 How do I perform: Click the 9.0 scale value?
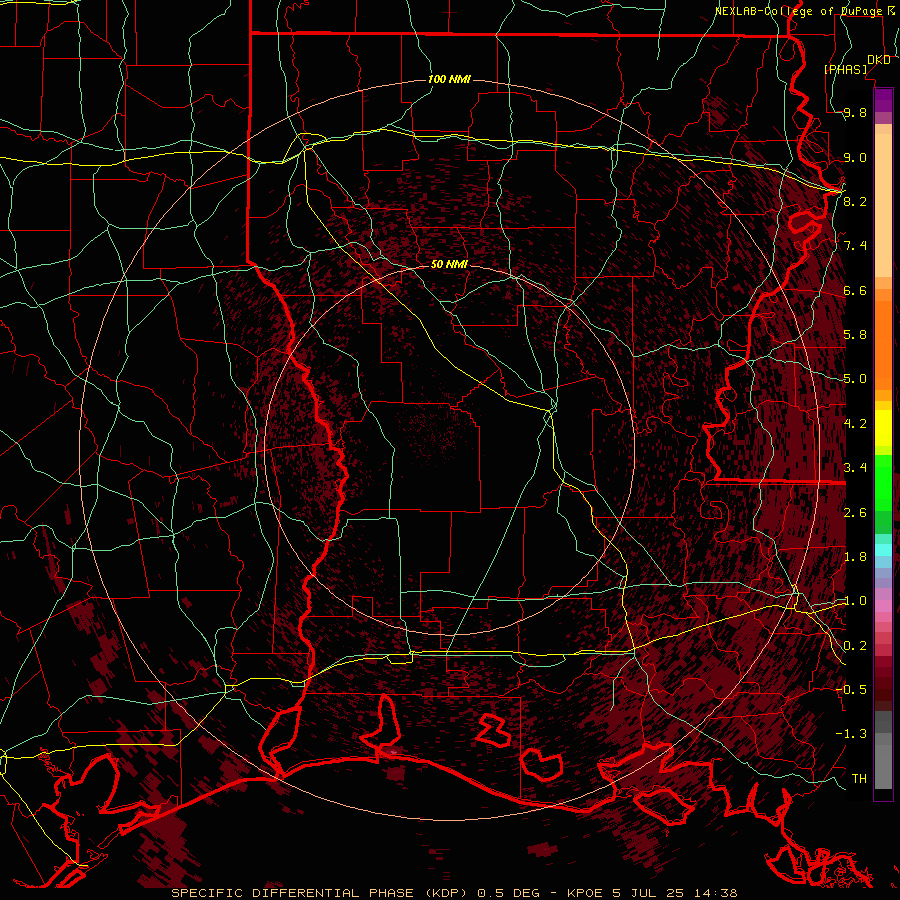point(855,157)
